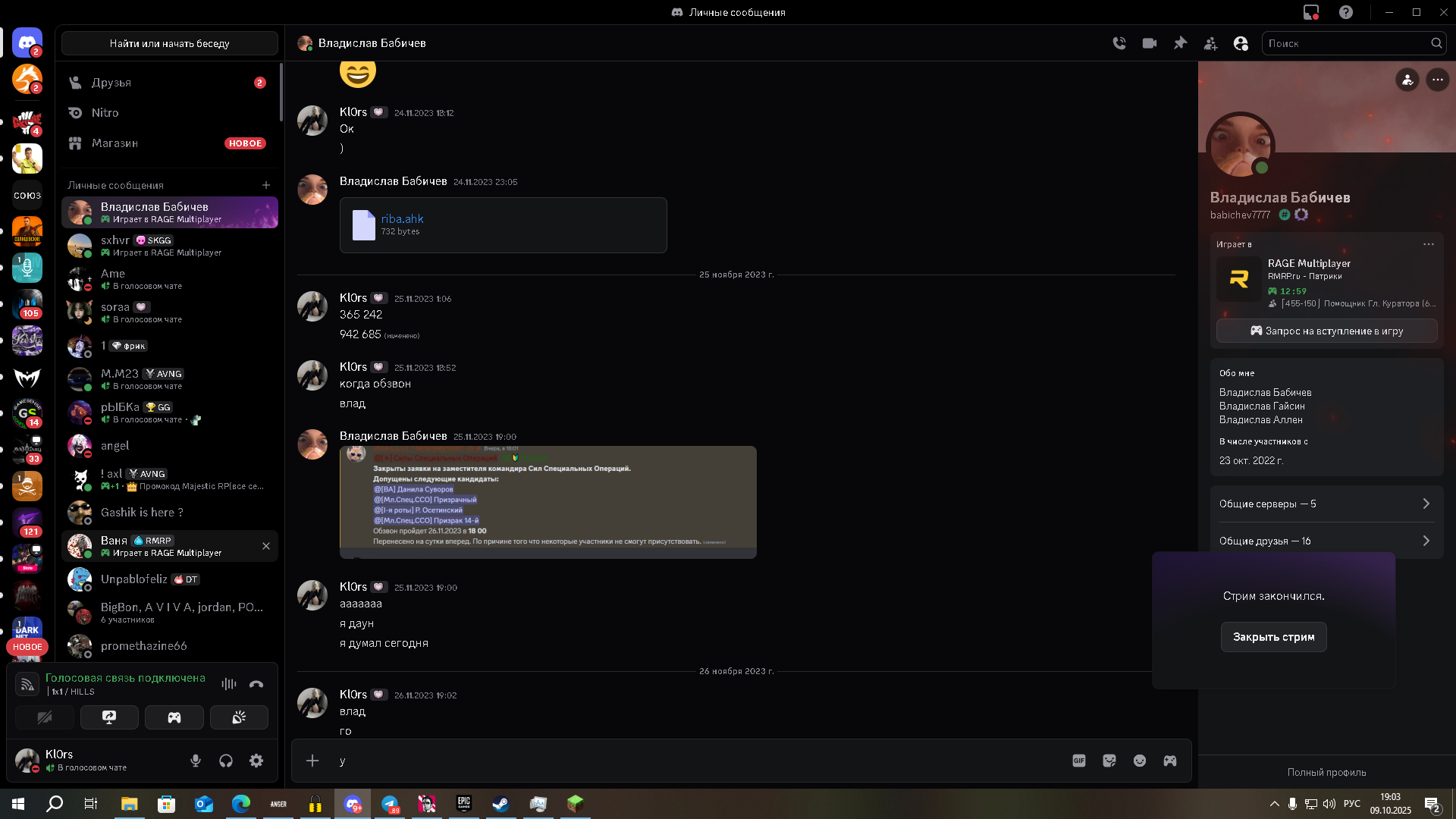Start a voice call with Владислав Бабичев
Viewport: 1456px width, 819px height.
1119,43
